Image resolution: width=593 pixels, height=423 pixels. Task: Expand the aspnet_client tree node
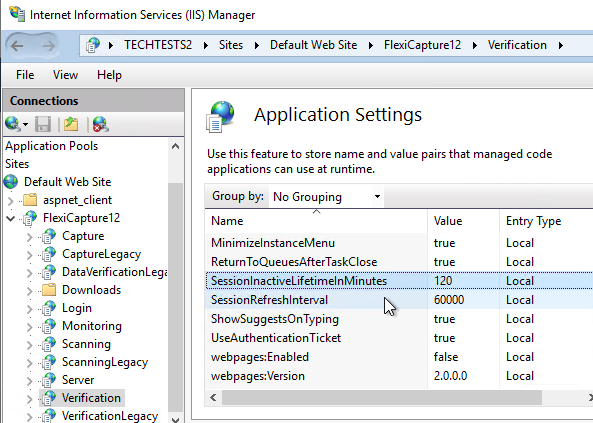pyautogui.click(x=11, y=201)
